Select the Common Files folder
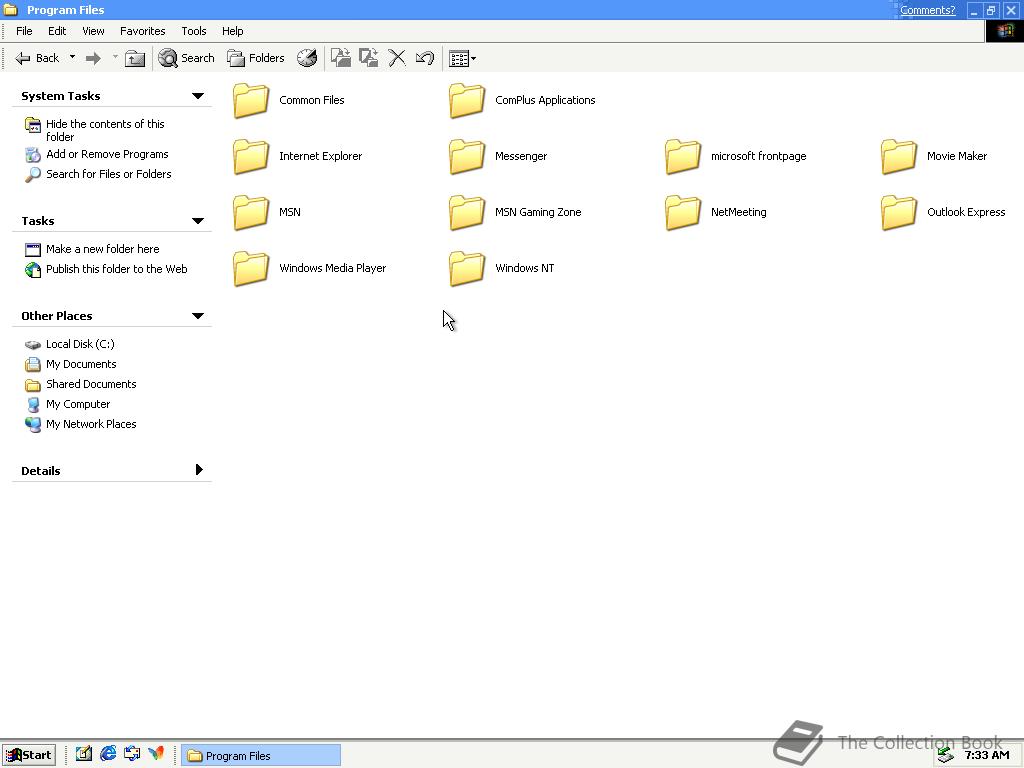This screenshot has height=768, width=1024. click(289, 101)
